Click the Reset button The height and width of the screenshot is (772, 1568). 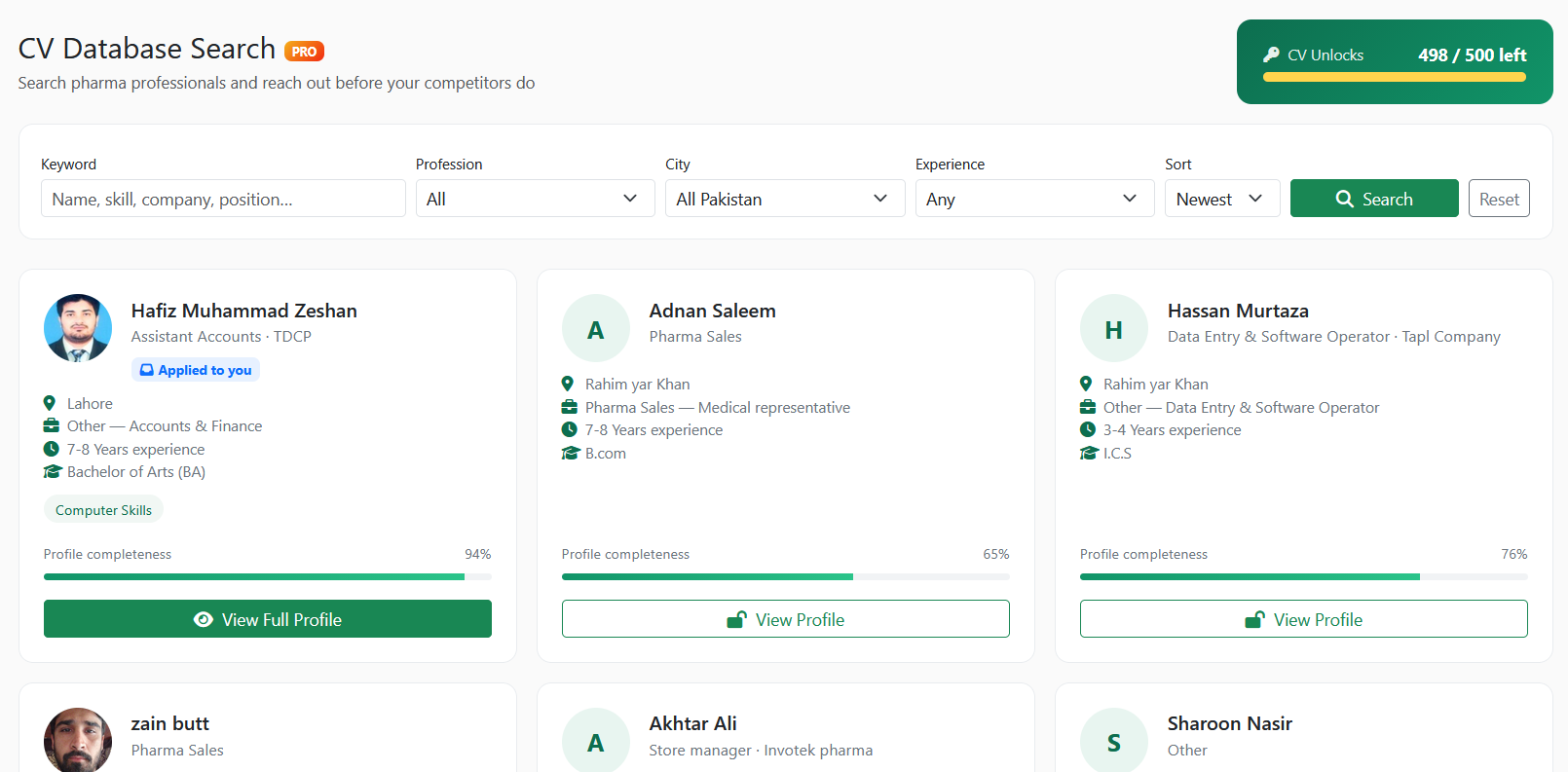(1499, 199)
